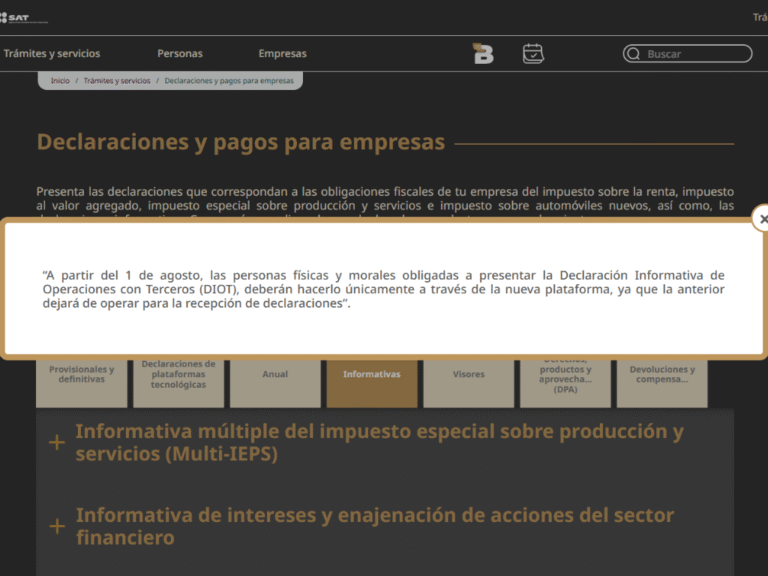Image resolution: width=768 pixels, height=576 pixels.
Task: Select the Informativas tab
Action: (x=372, y=375)
